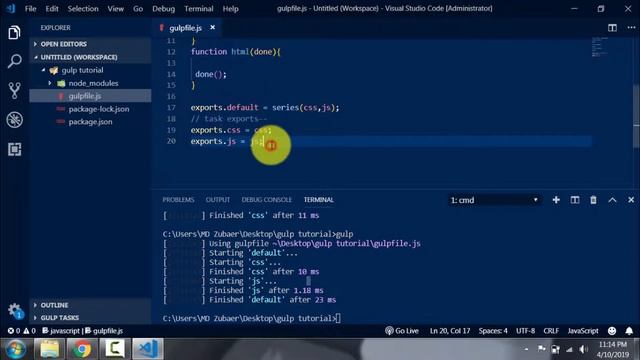Open File Explorer from the taskbar
This screenshot has height=360, width=640.
[49, 349]
